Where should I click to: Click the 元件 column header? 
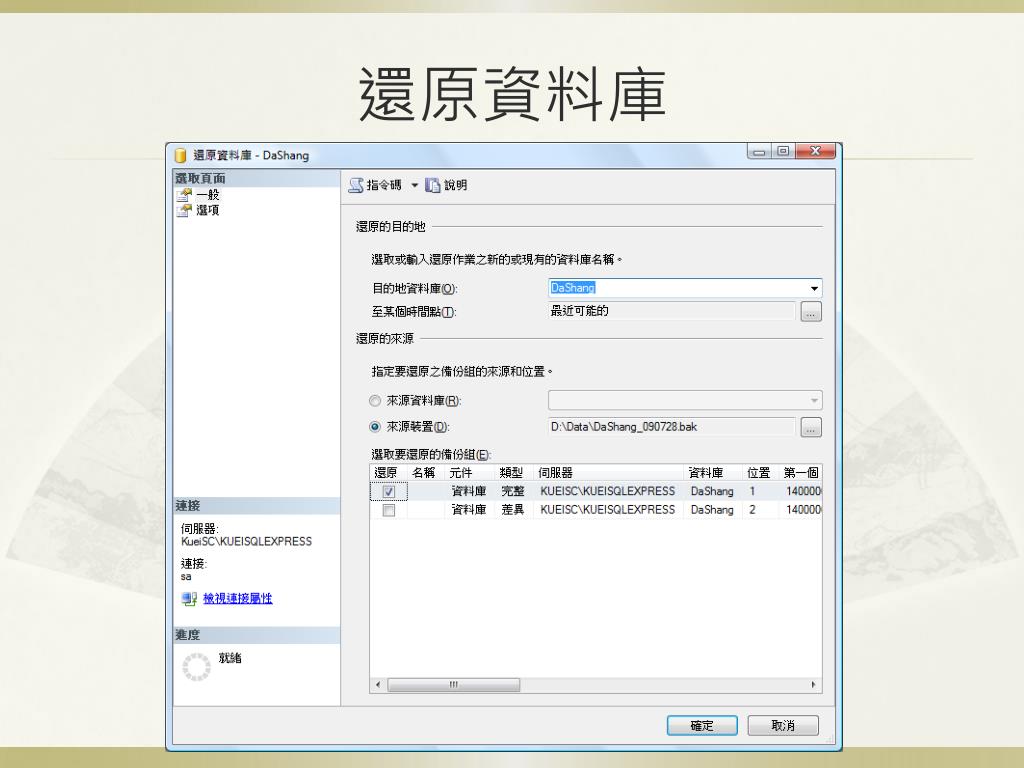469,473
